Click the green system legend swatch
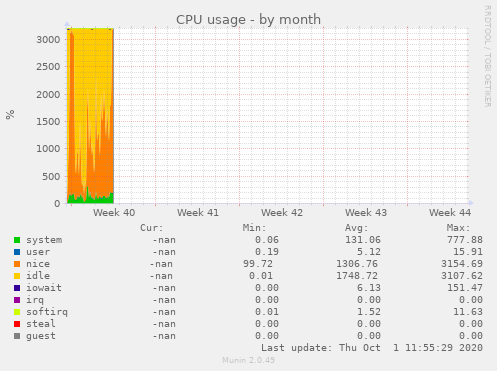Viewport: 497px width, 371px height. click(x=17, y=240)
